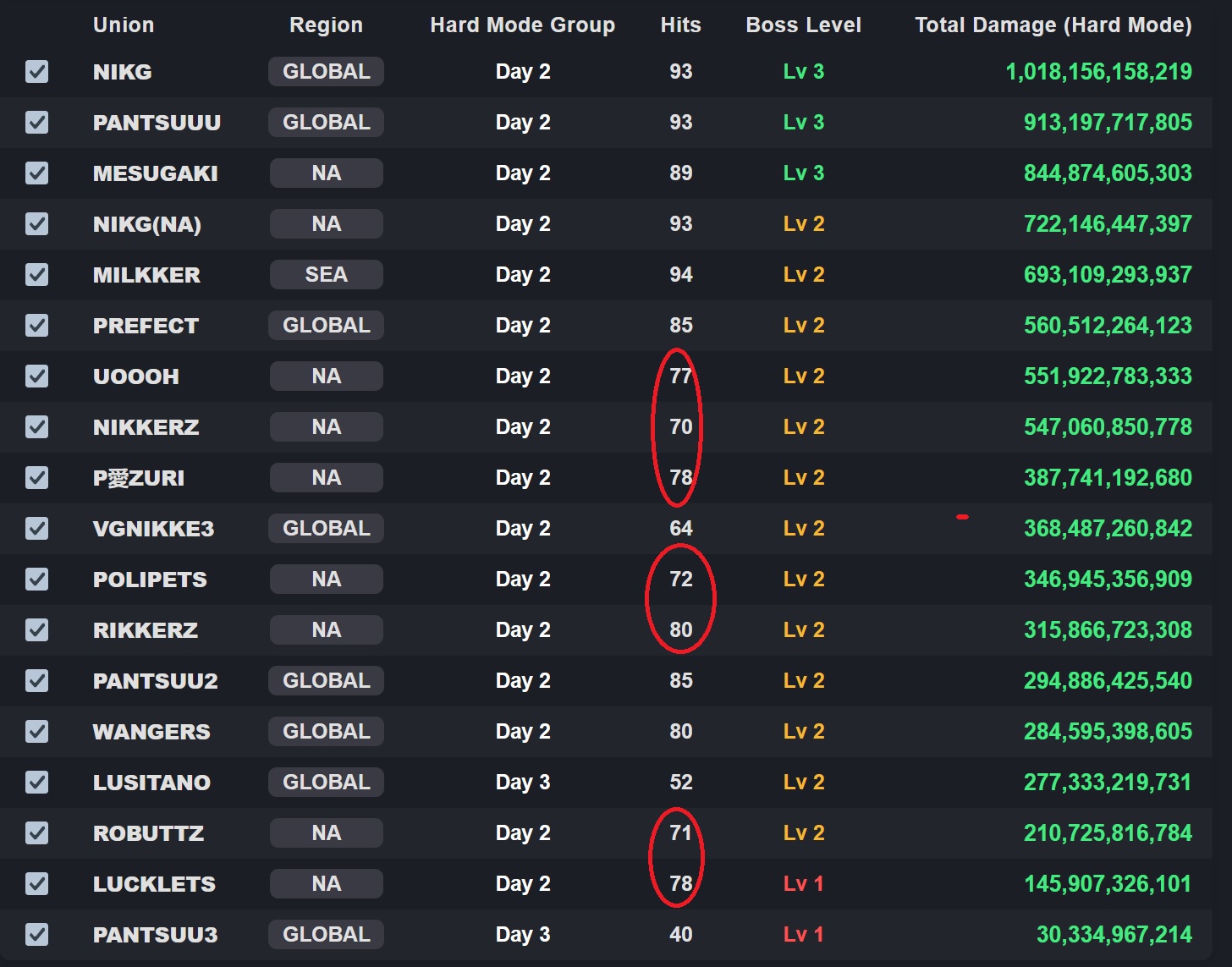Viewport: 1232px width, 967px height.
Task: Click the Region column header
Action: (x=326, y=25)
